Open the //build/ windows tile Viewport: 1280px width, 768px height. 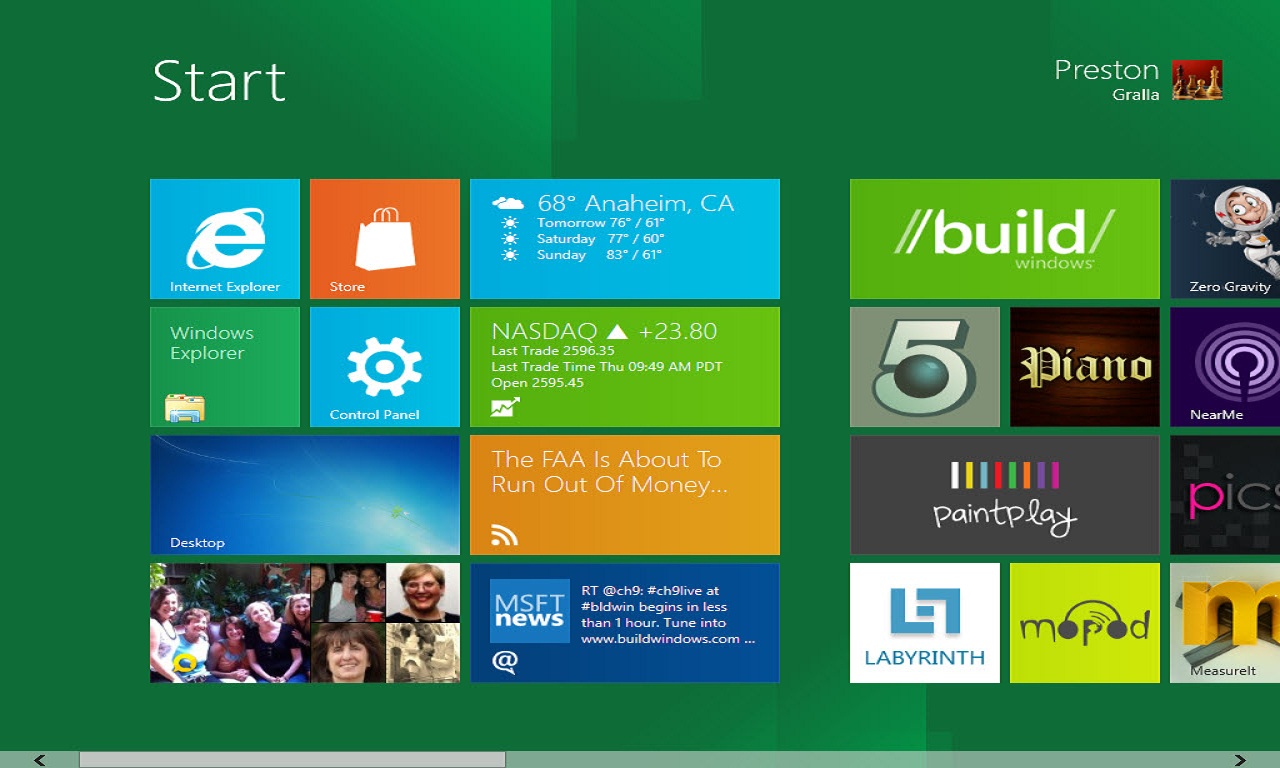point(1005,239)
